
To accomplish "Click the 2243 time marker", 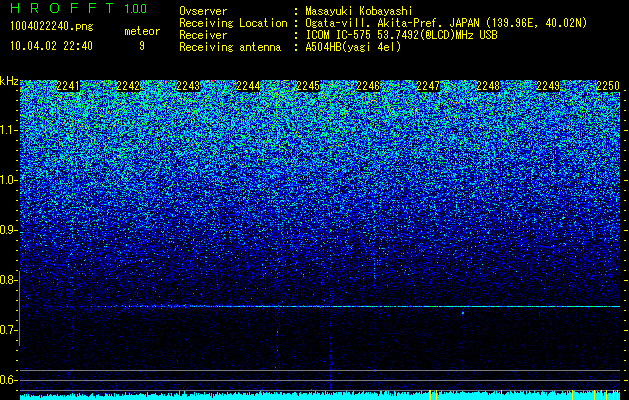I will 188,86.
